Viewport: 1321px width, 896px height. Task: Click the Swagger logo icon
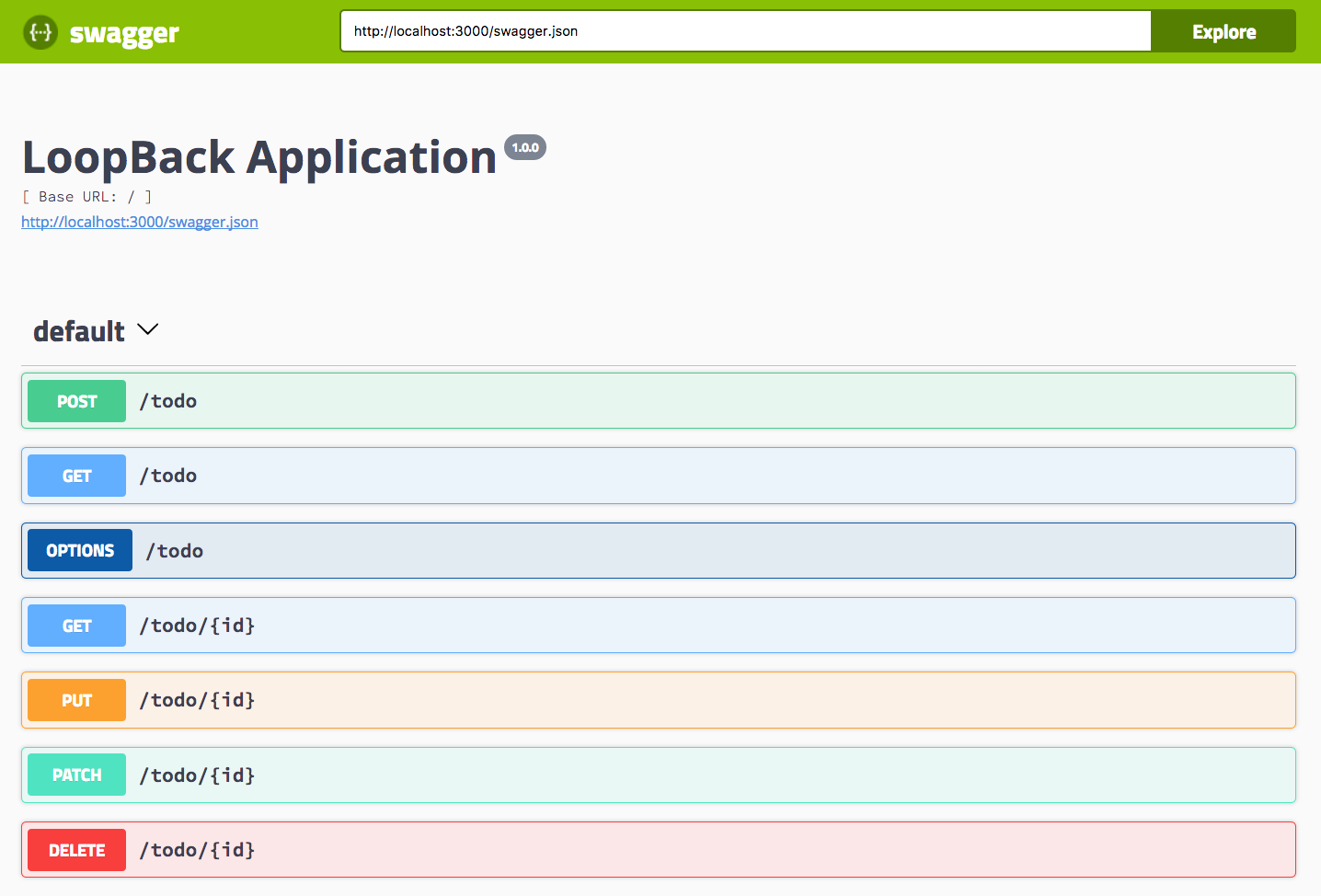pyautogui.click(x=40, y=32)
